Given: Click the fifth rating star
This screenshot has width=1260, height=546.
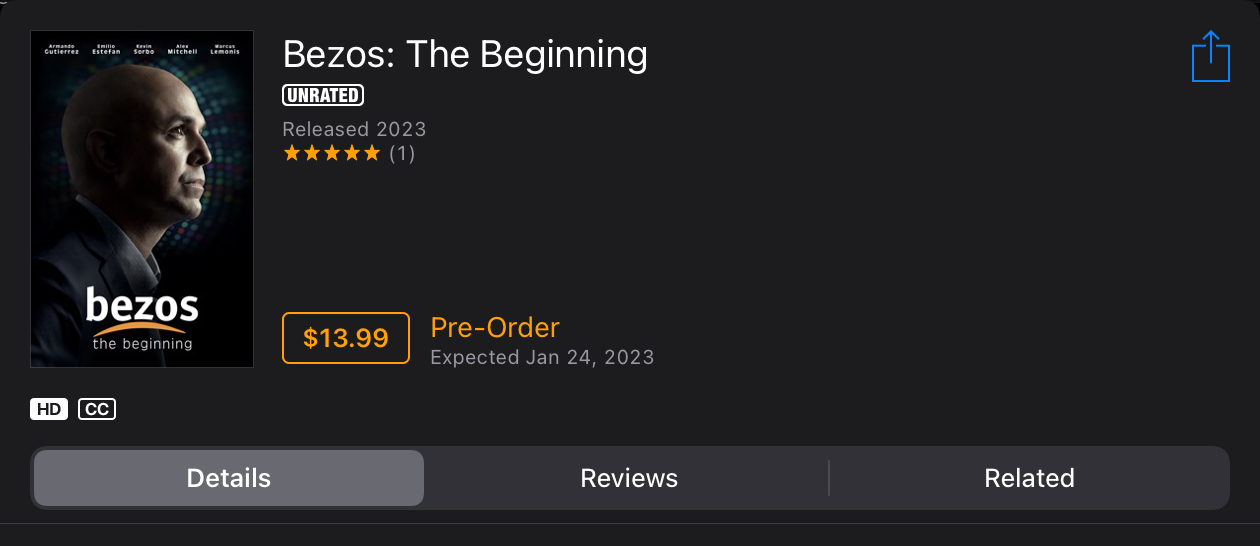Looking at the screenshot, I should point(372,153).
